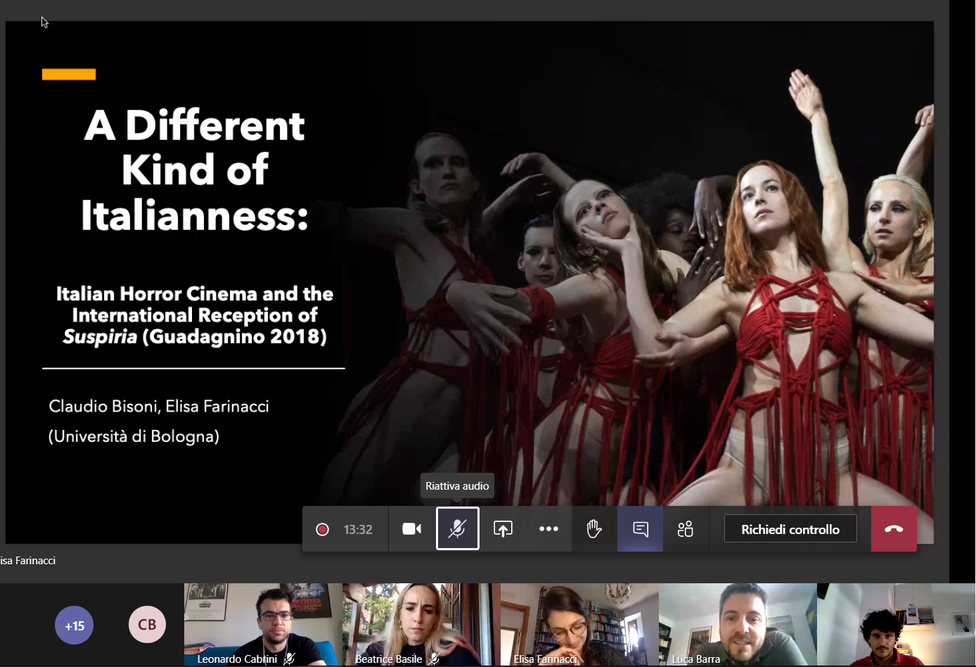Click the 13:32 call duration timer

[x=358, y=529]
